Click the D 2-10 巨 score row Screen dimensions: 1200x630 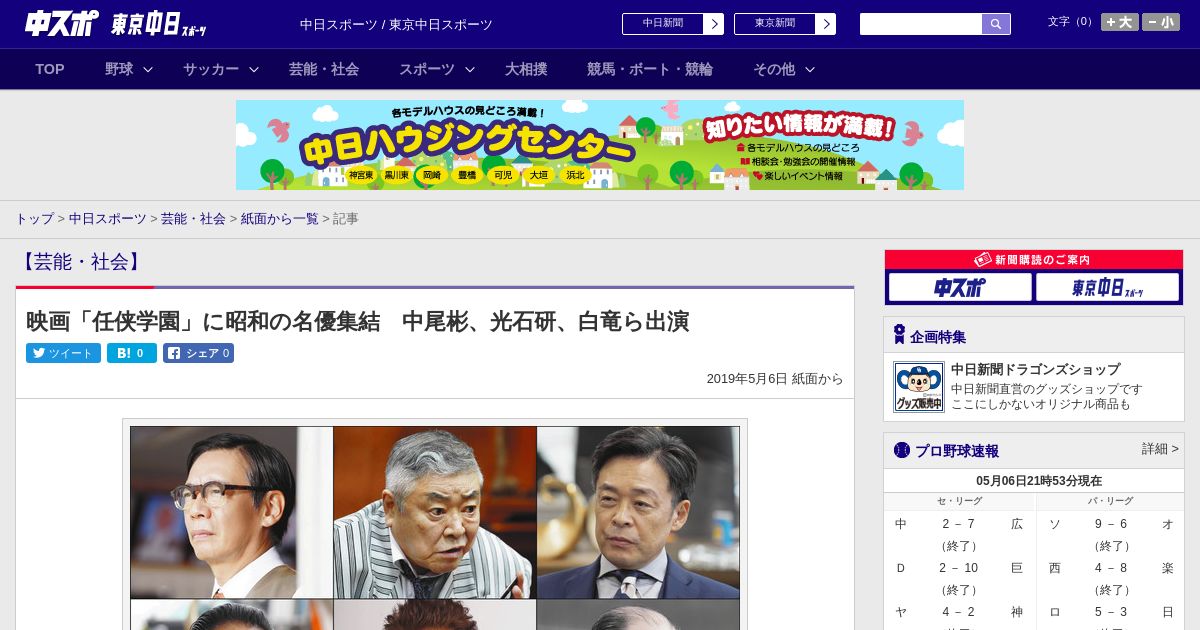pyautogui.click(x=959, y=568)
